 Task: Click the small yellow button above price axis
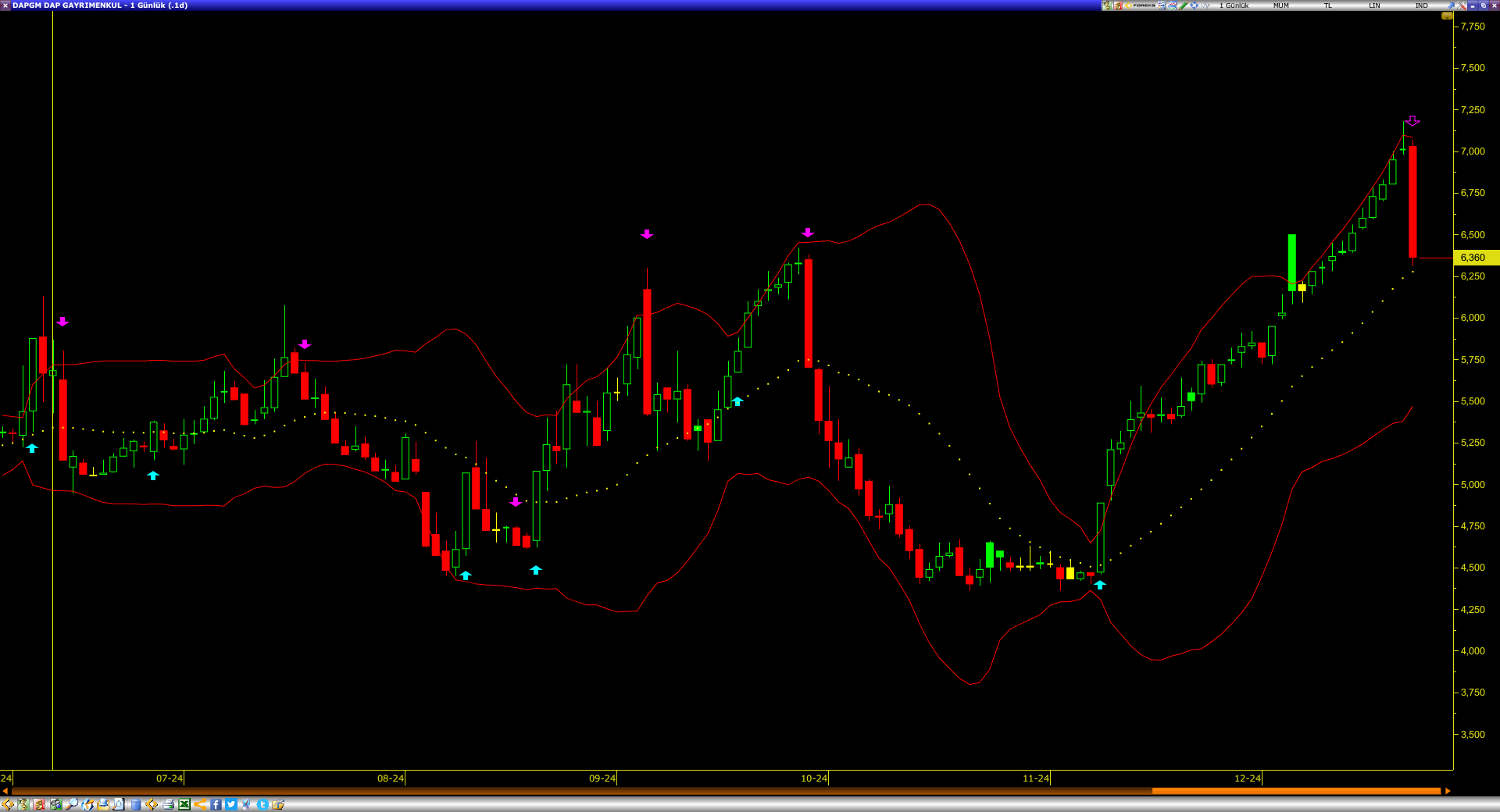(x=1447, y=16)
